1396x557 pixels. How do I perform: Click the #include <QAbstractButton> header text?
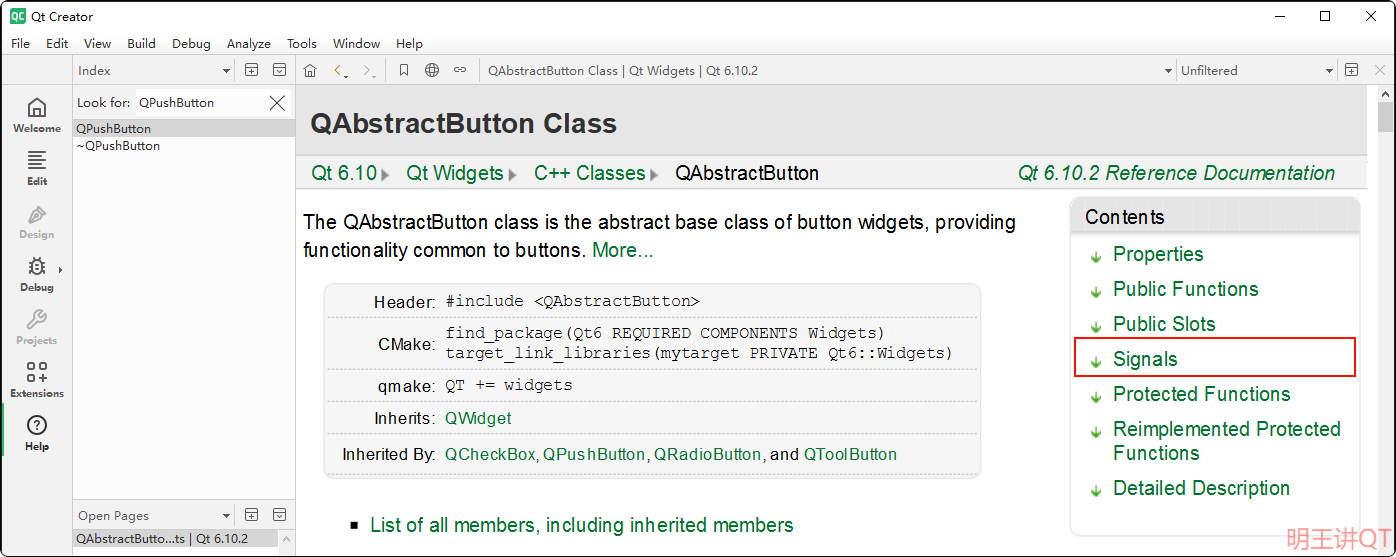[572, 301]
